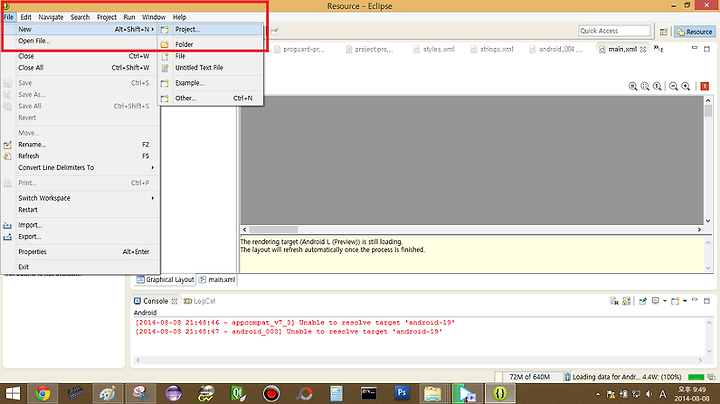The image size is (720, 404).
Task: Select Import... menu entry
Action: pos(81,225)
